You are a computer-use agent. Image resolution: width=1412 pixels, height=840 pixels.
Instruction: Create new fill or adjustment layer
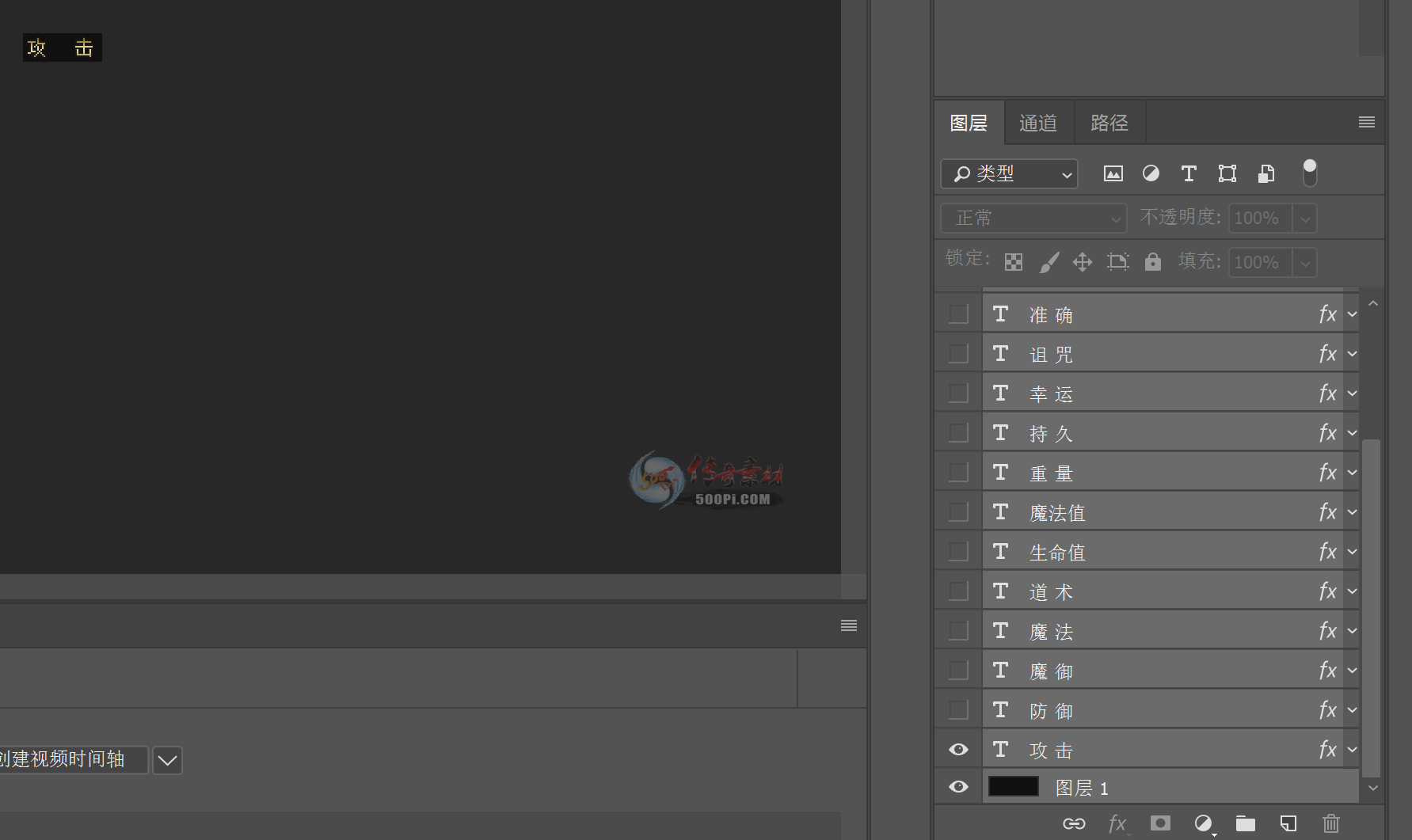pyautogui.click(x=1203, y=824)
